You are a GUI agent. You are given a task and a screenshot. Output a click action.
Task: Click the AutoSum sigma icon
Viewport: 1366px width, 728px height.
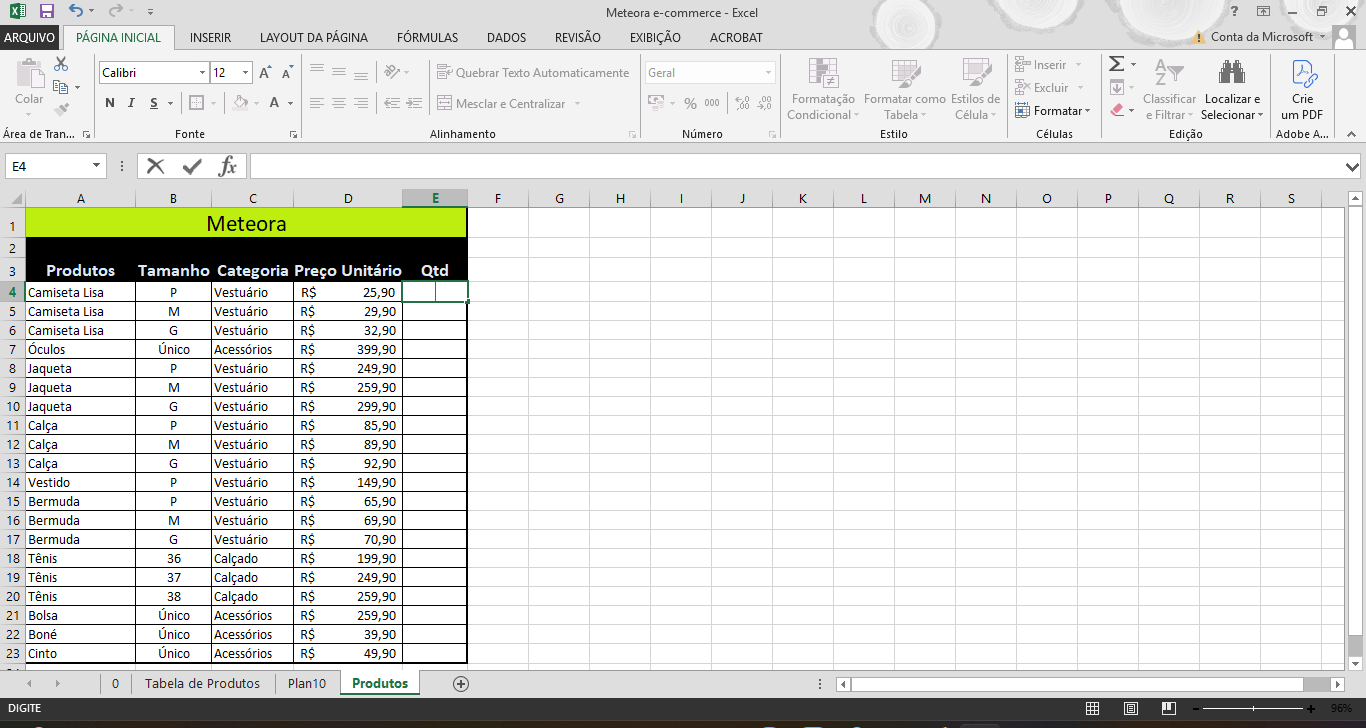click(1117, 65)
